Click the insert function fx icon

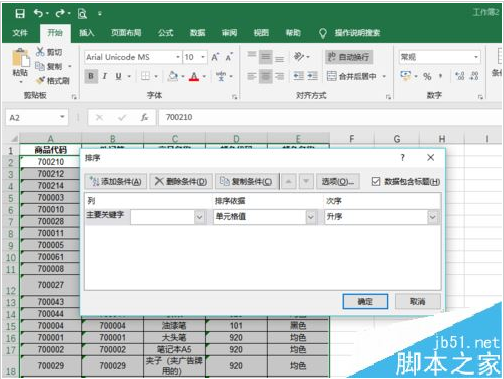144,117
